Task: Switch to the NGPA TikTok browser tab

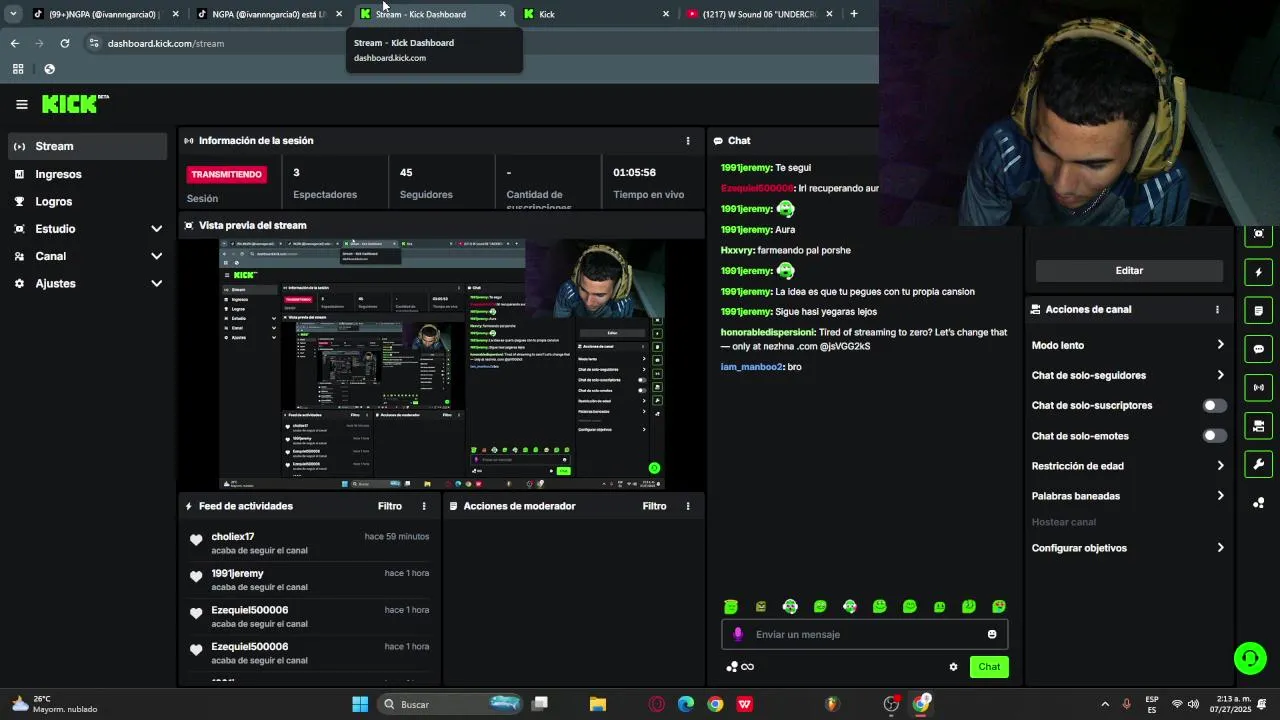Action: 268,14
